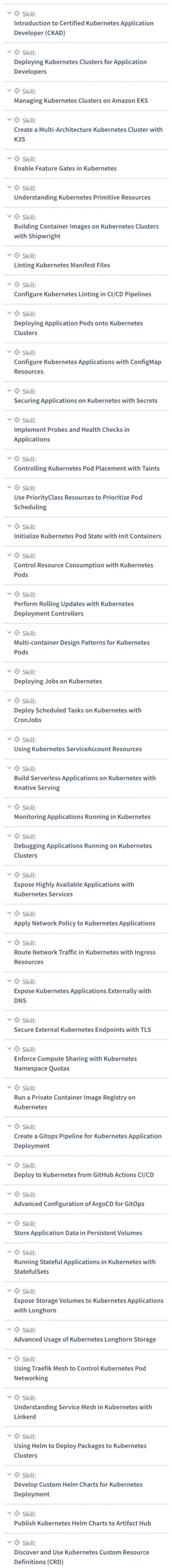
Task: Expand chevron for Apply Network Policy to Kubernetes Applications
Action: coord(9,914)
